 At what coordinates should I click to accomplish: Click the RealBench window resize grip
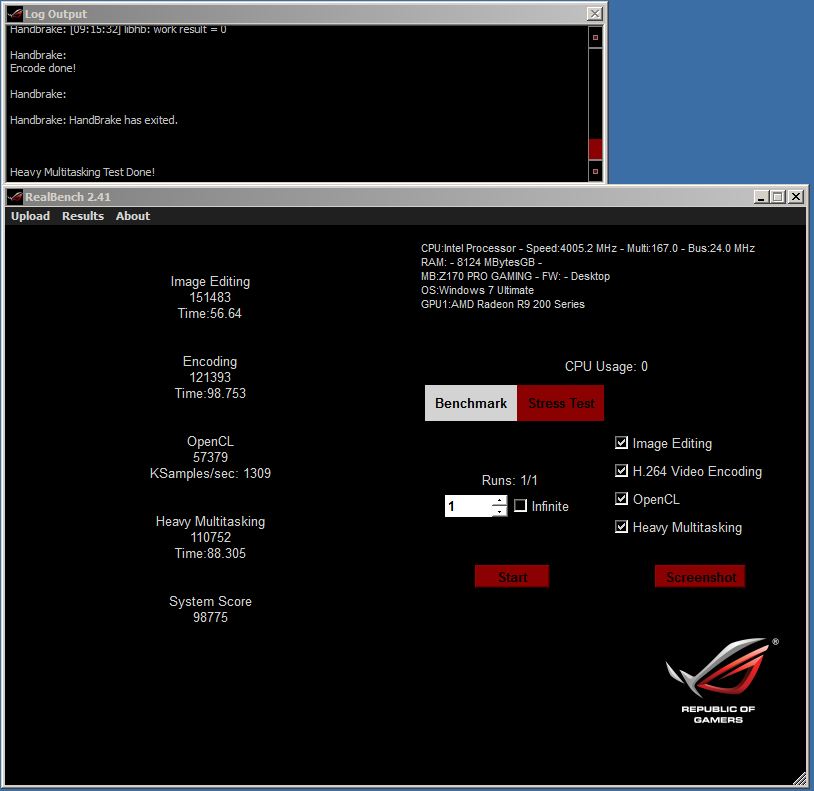coord(800,779)
